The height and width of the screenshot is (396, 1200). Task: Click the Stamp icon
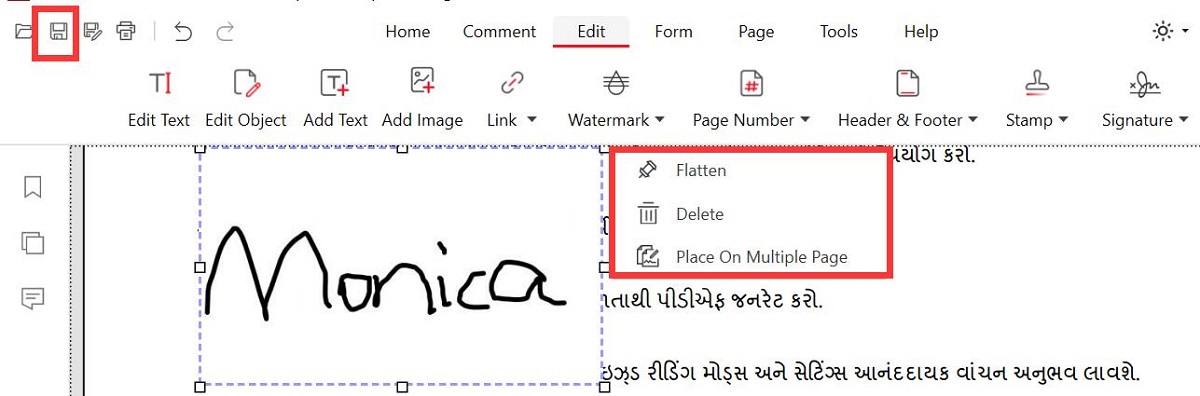1037,83
